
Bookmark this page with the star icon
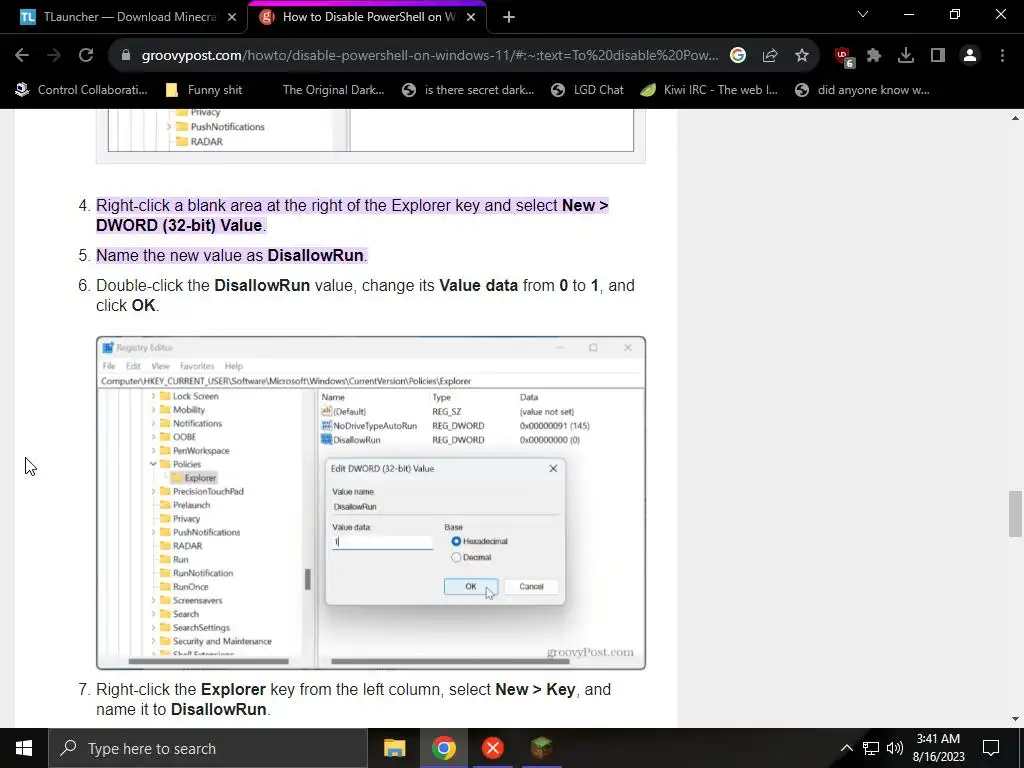tap(802, 56)
